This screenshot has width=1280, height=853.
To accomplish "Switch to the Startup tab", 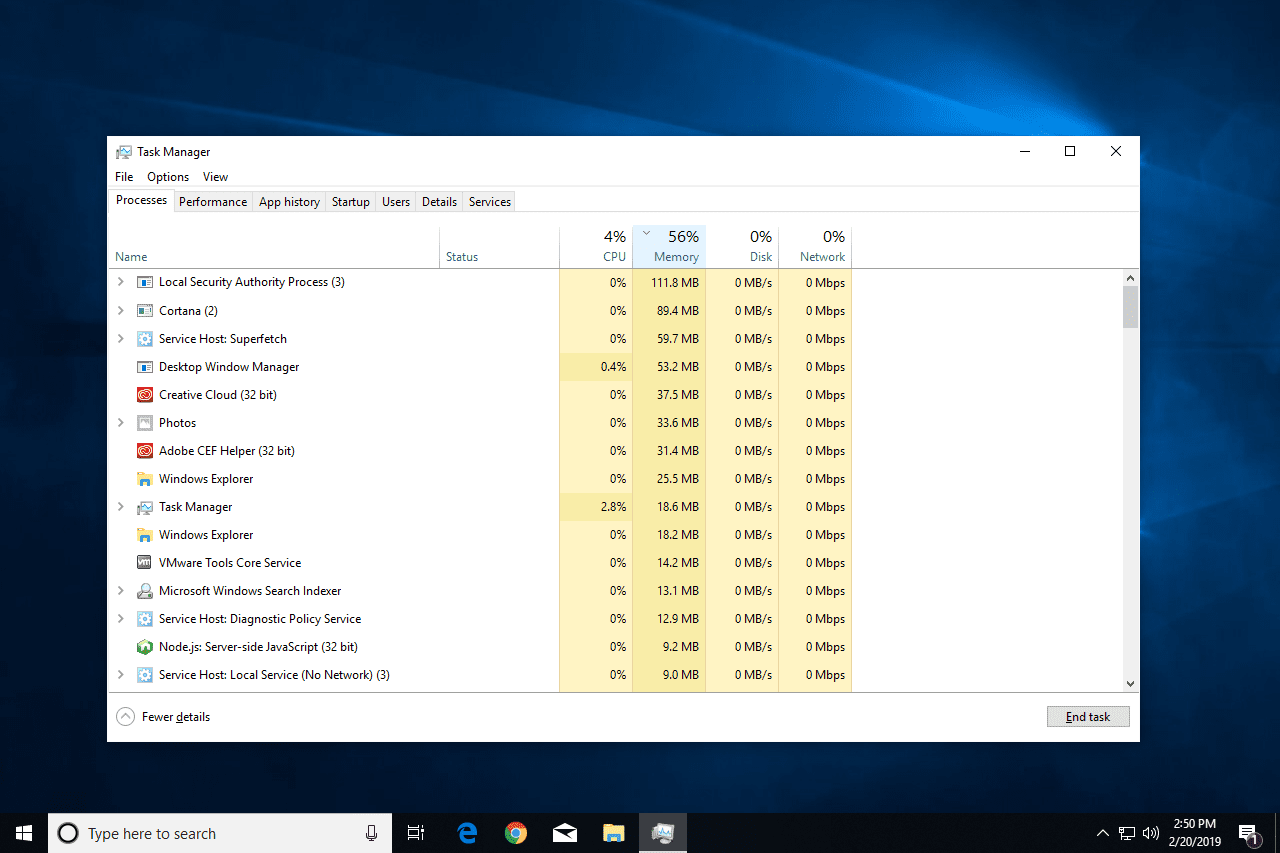I will coord(351,201).
